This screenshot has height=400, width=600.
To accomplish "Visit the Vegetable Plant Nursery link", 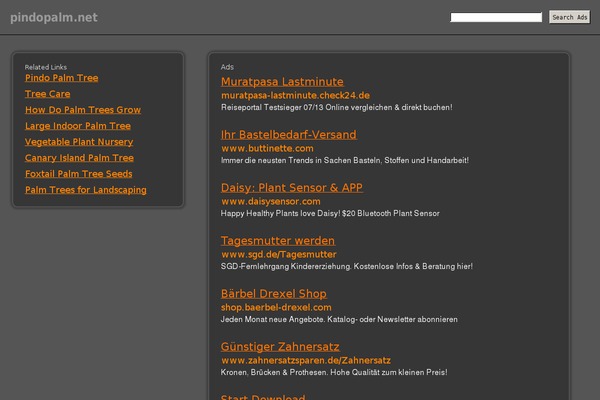I will [x=79, y=142].
